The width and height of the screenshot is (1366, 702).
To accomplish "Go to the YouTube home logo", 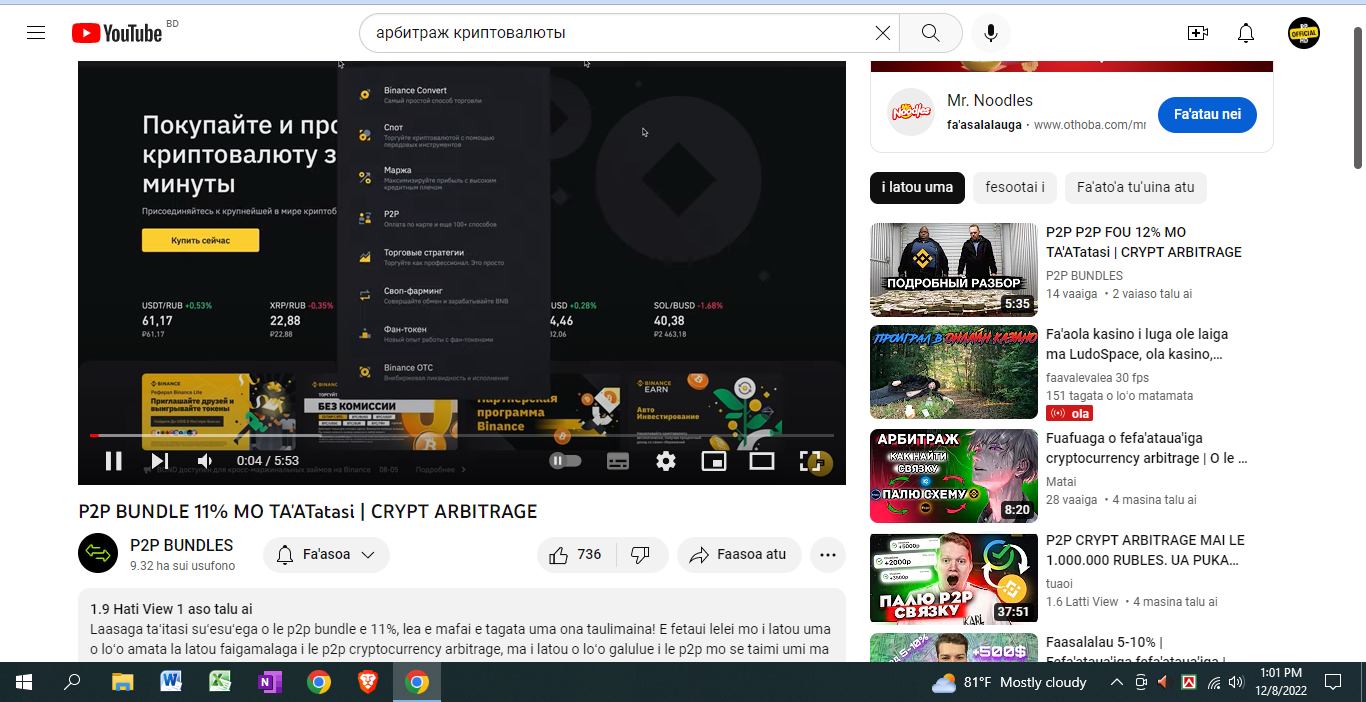I will (117, 33).
